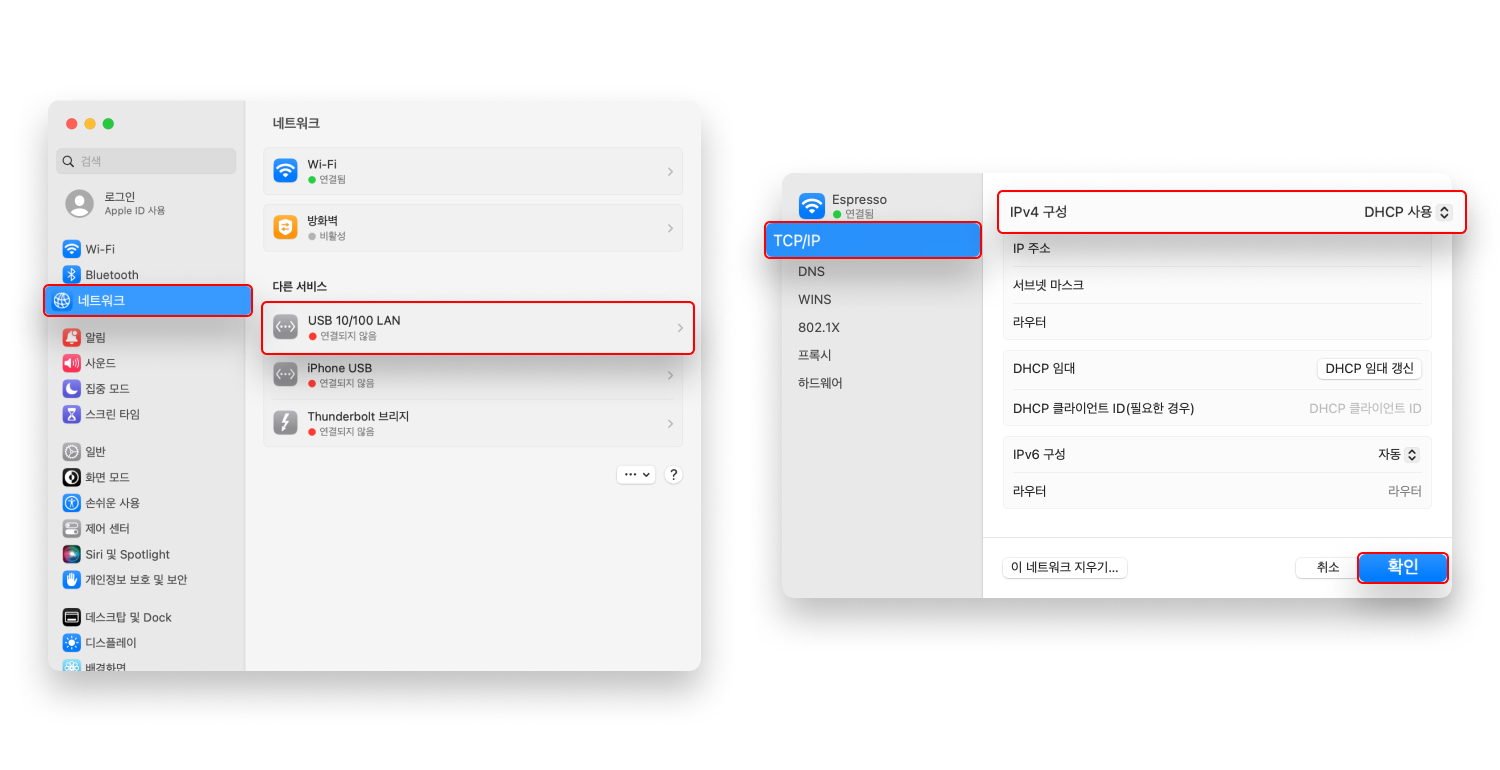Confirm with the 확인 button
The width and height of the screenshot is (1500, 770).
click(1403, 567)
